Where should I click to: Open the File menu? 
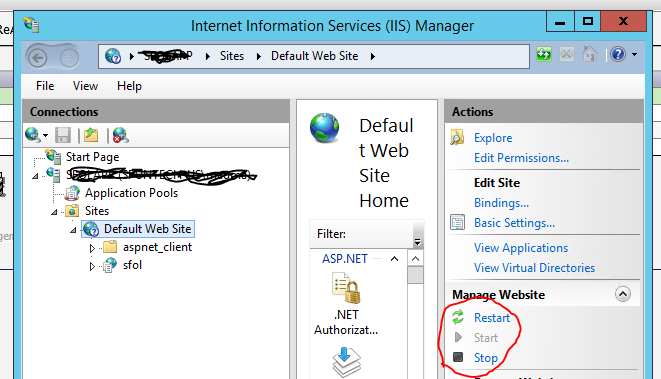[45, 86]
